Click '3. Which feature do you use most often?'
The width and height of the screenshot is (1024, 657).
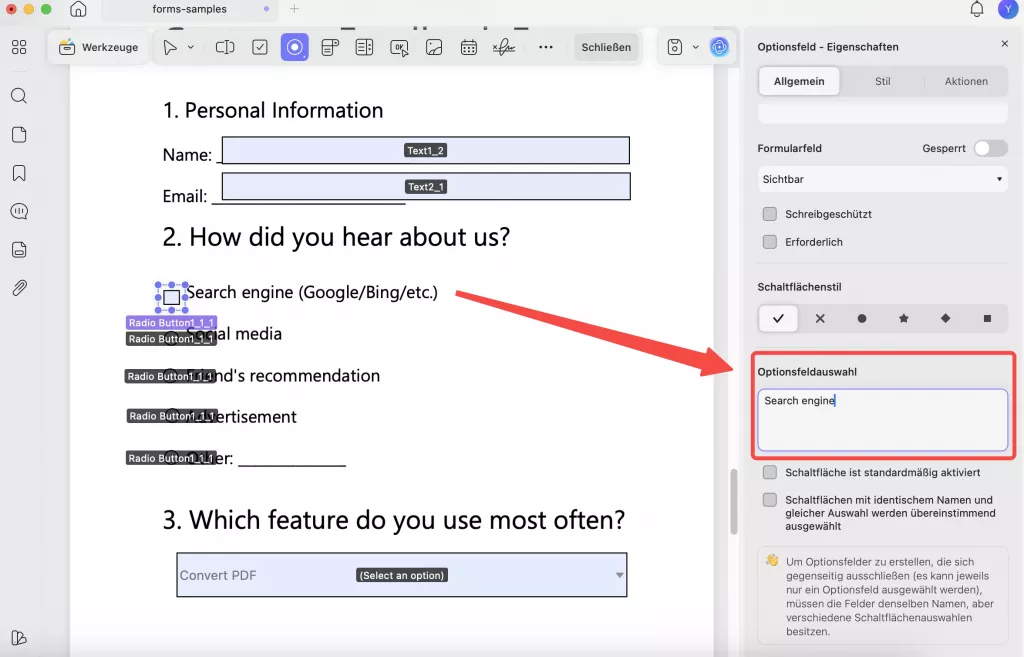point(394,521)
